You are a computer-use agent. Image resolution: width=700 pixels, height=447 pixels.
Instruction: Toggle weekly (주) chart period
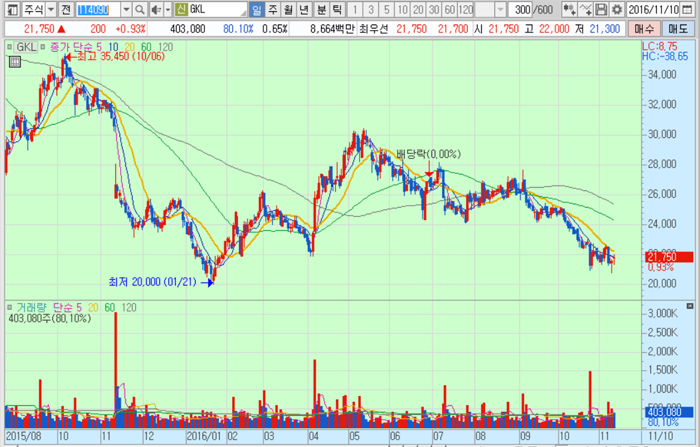[x=273, y=10]
